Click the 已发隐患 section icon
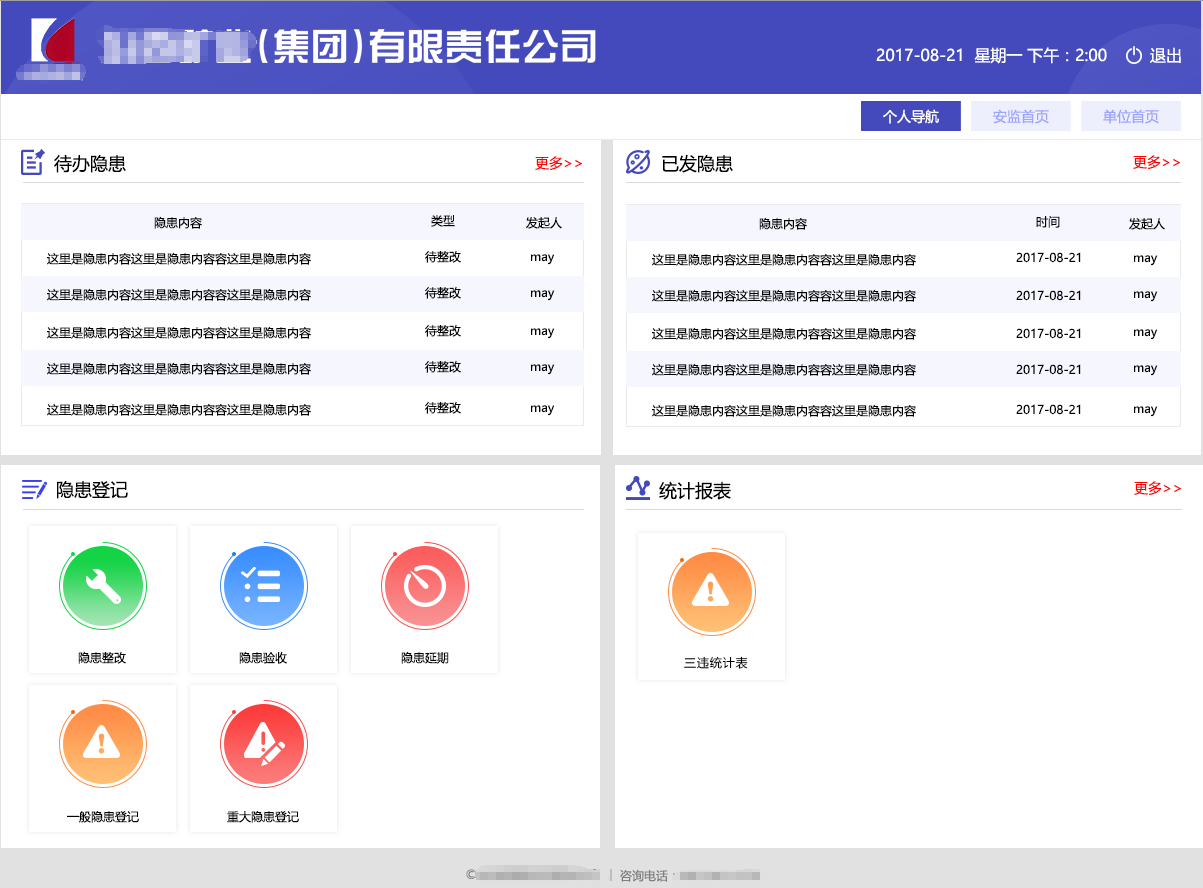The height and width of the screenshot is (888, 1203). 638,162
